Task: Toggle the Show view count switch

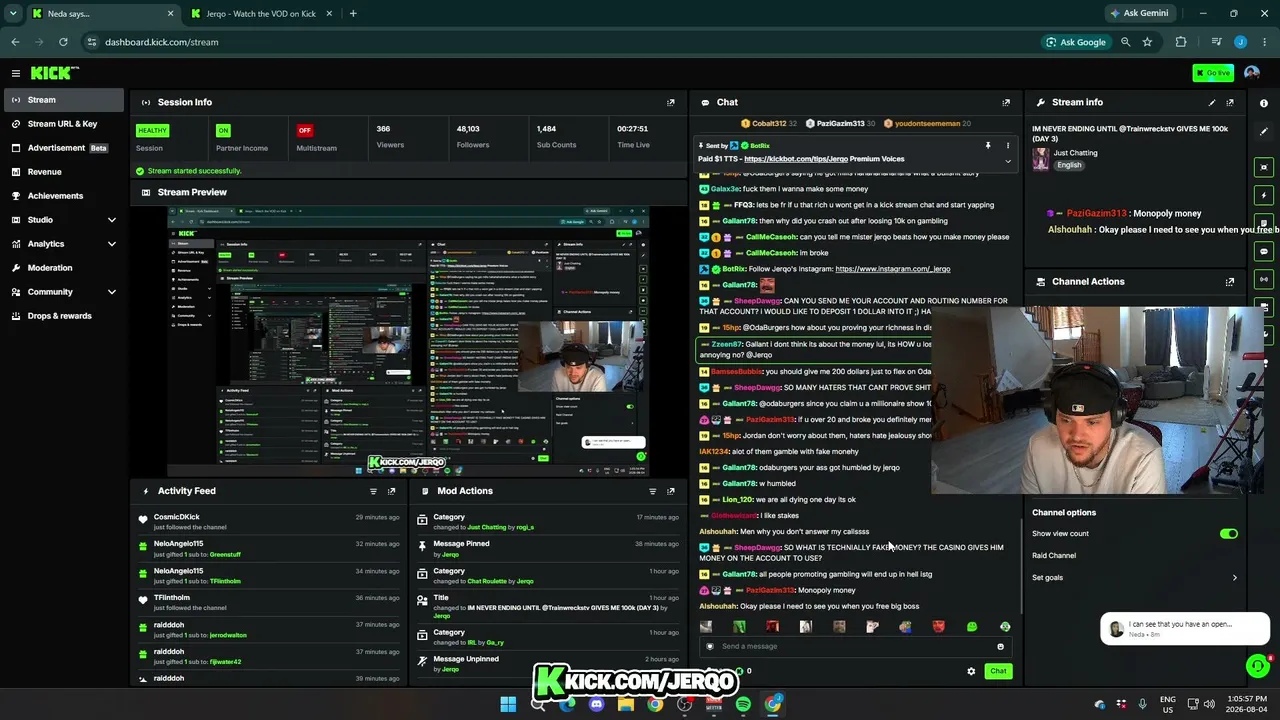Action: click(x=1229, y=534)
